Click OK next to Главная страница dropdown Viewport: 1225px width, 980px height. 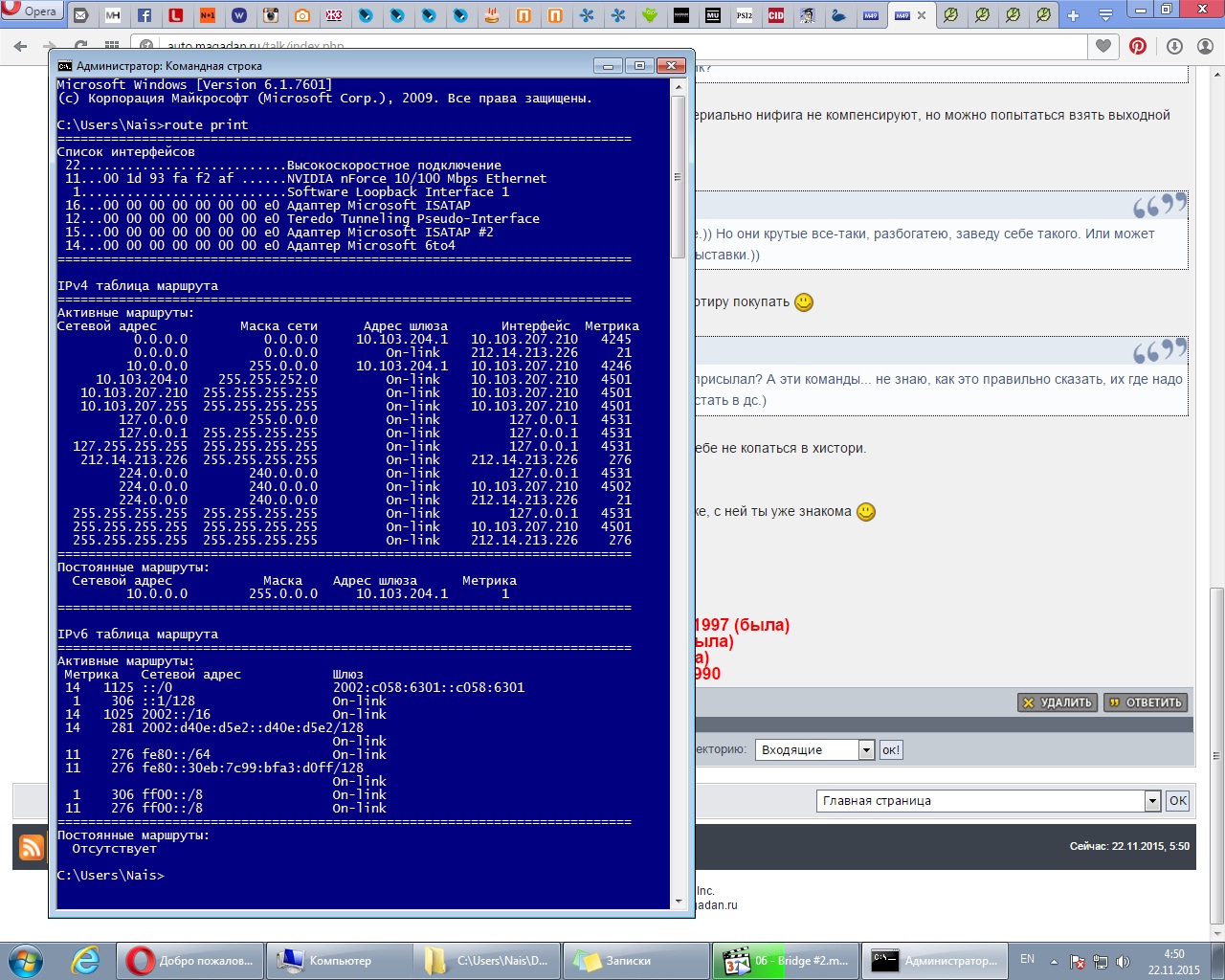[x=1178, y=801]
